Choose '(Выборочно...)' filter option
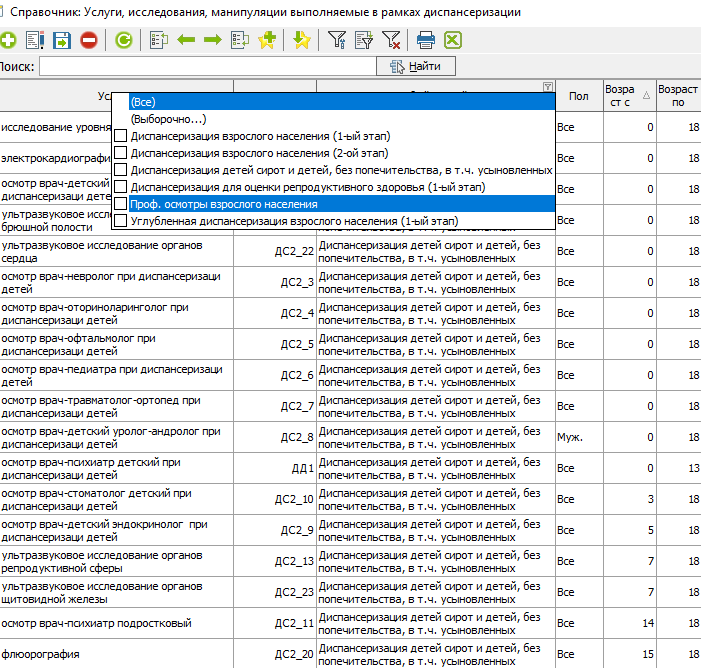This screenshot has height=668, width=701. (x=167, y=119)
